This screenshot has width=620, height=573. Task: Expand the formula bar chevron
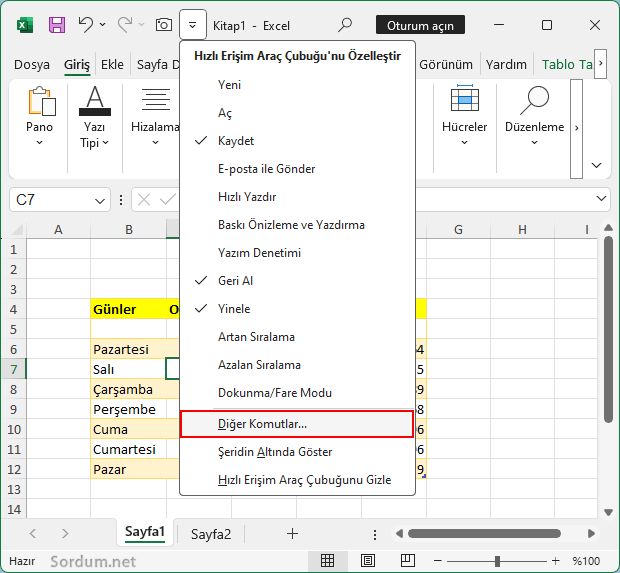tap(601, 198)
